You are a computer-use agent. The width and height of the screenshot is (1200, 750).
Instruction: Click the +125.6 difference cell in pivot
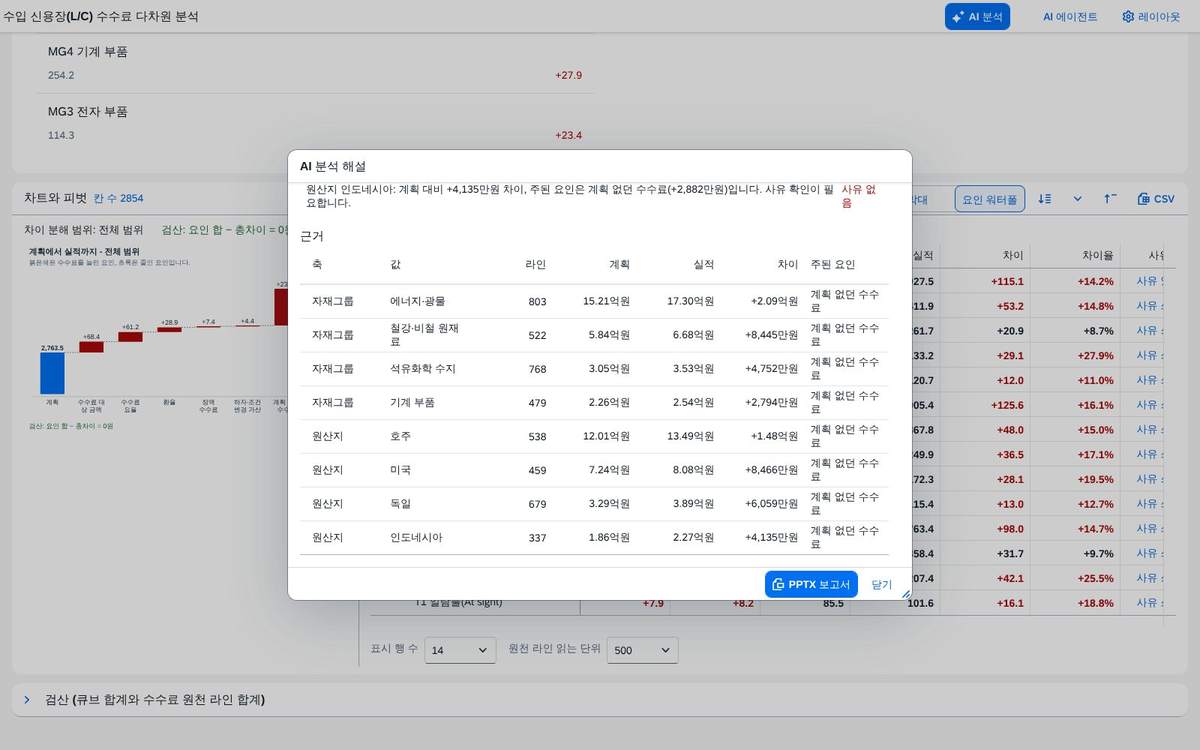click(1007, 405)
